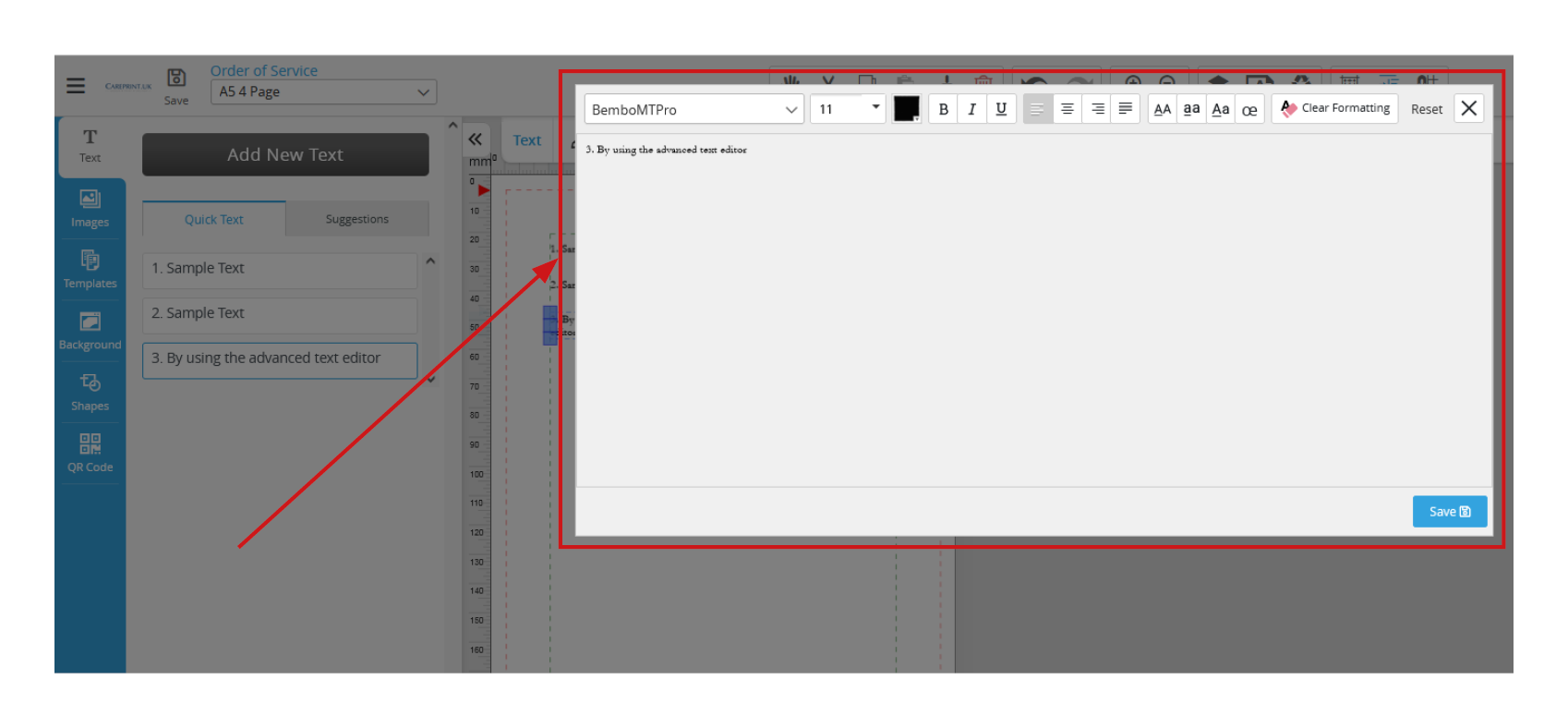The height and width of the screenshot is (728, 1568).
Task: Justify the editor text
Action: click(x=1126, y=109)
